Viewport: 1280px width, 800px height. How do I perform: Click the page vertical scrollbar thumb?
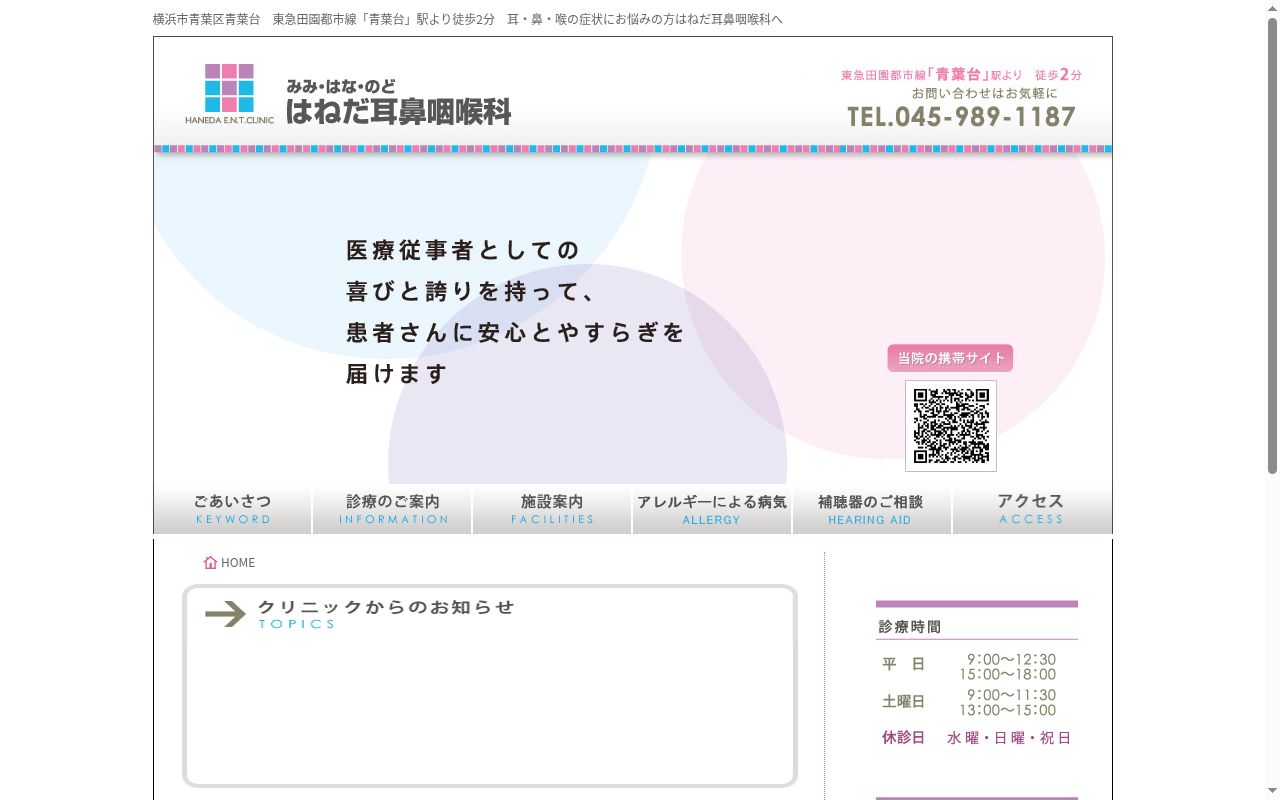click(1273, 245)
